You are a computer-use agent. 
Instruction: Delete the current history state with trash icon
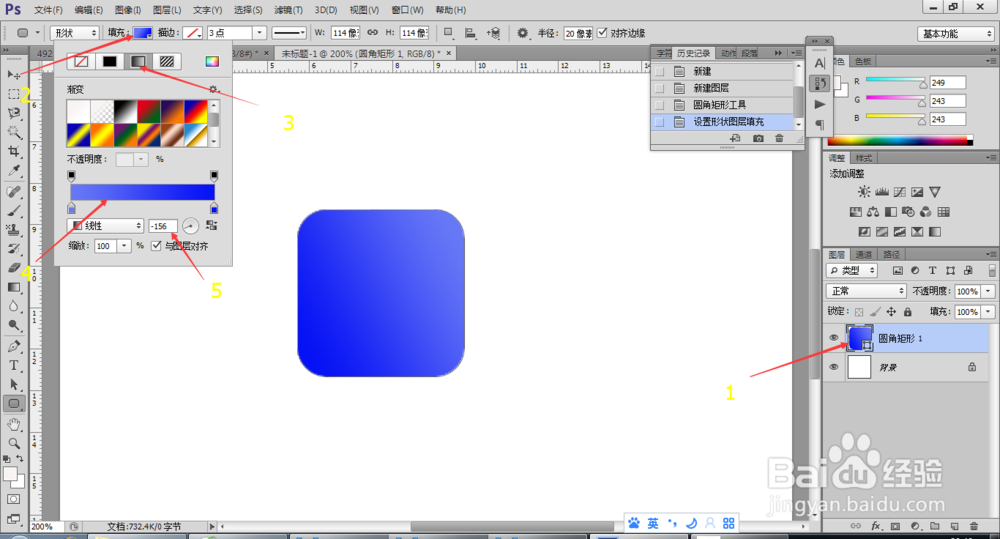pyautogui.click(x=779, y=138)
